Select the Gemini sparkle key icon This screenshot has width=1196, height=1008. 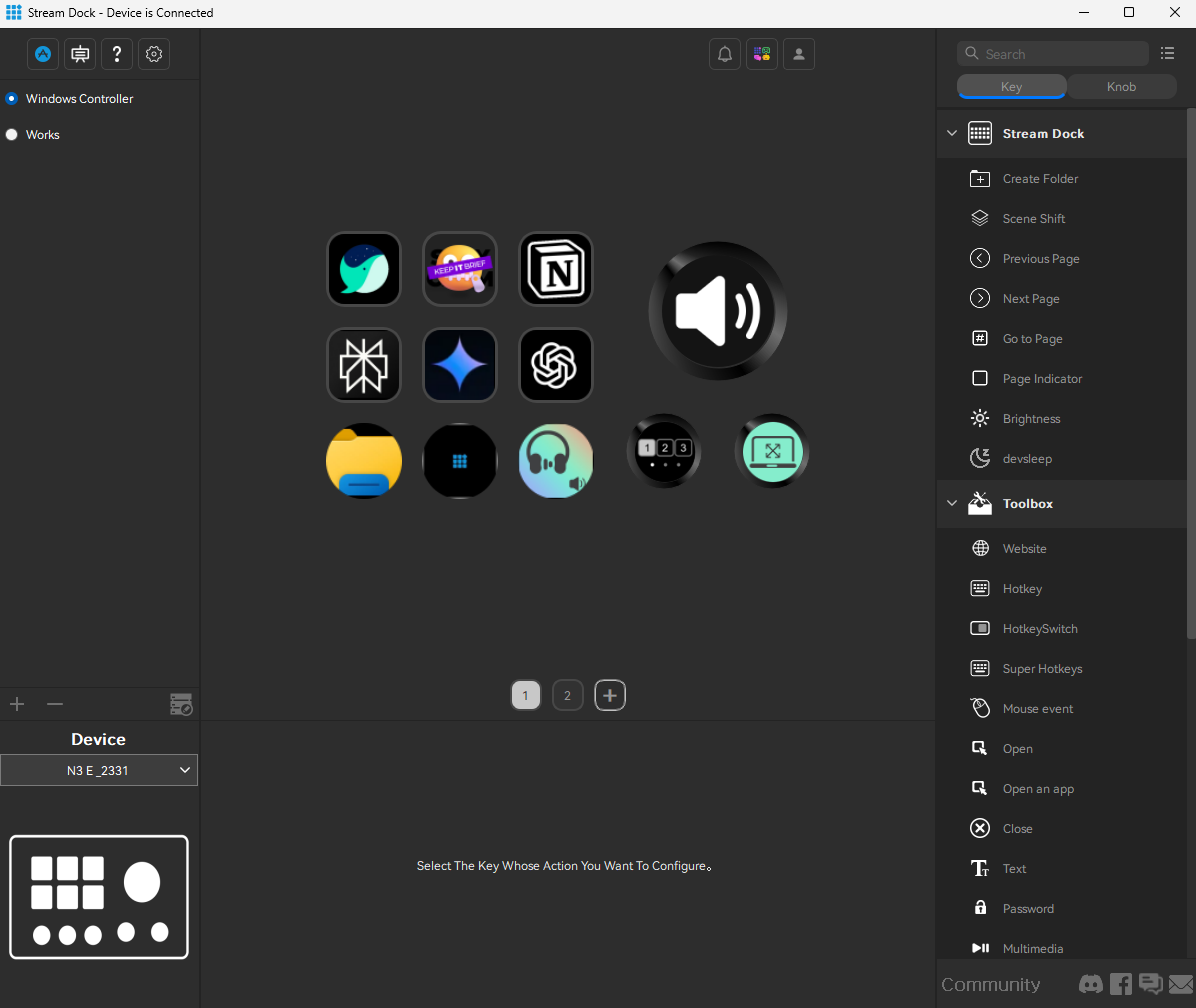[x=460, y=365]
